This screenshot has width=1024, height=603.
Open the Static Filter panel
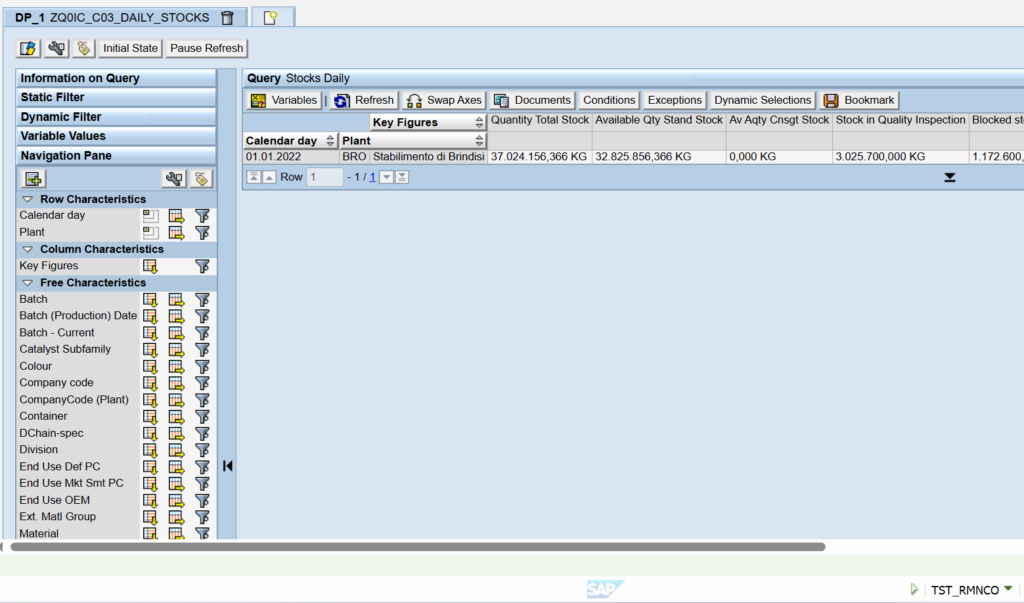click(115, 97)
